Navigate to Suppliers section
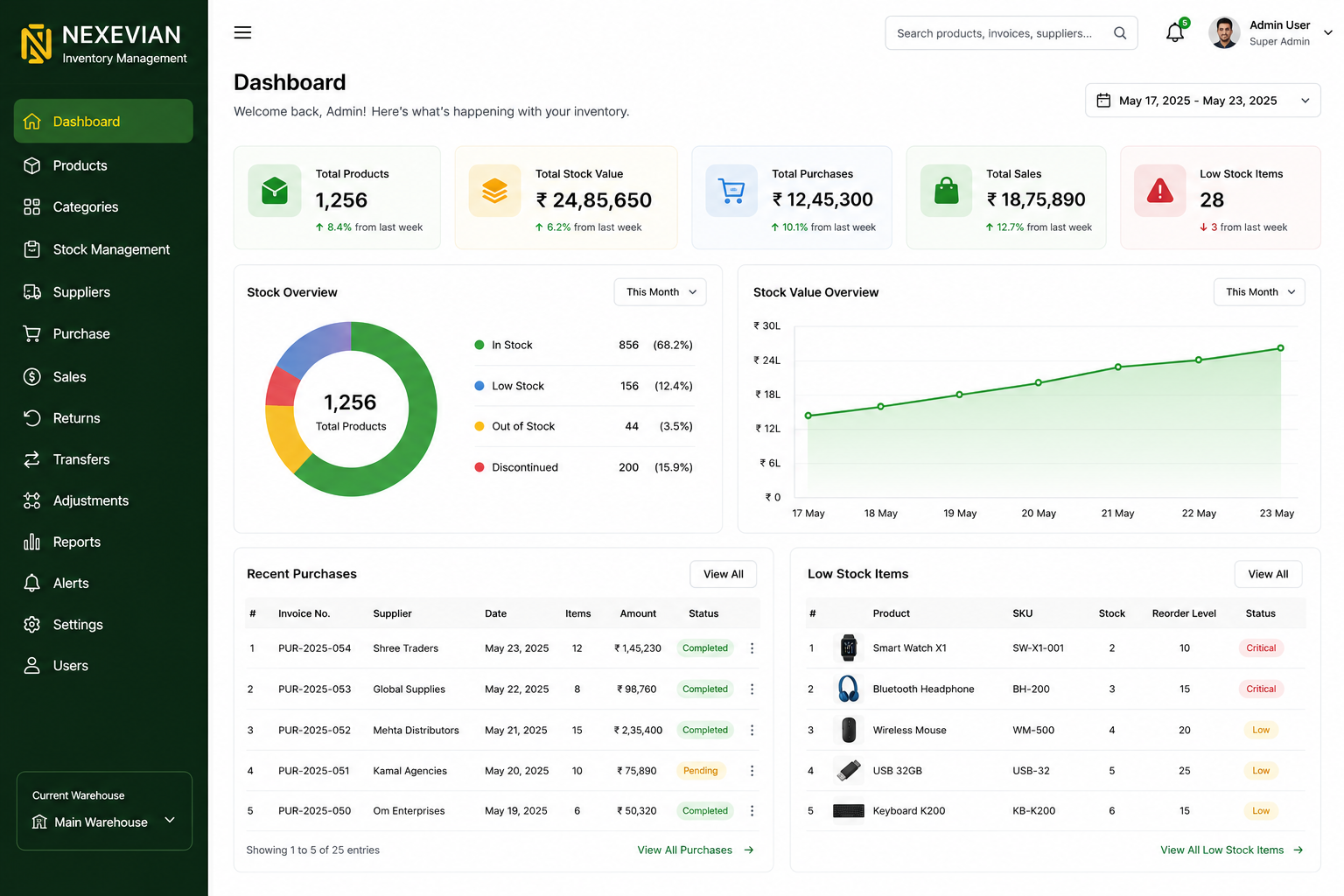 coord(103,292)
